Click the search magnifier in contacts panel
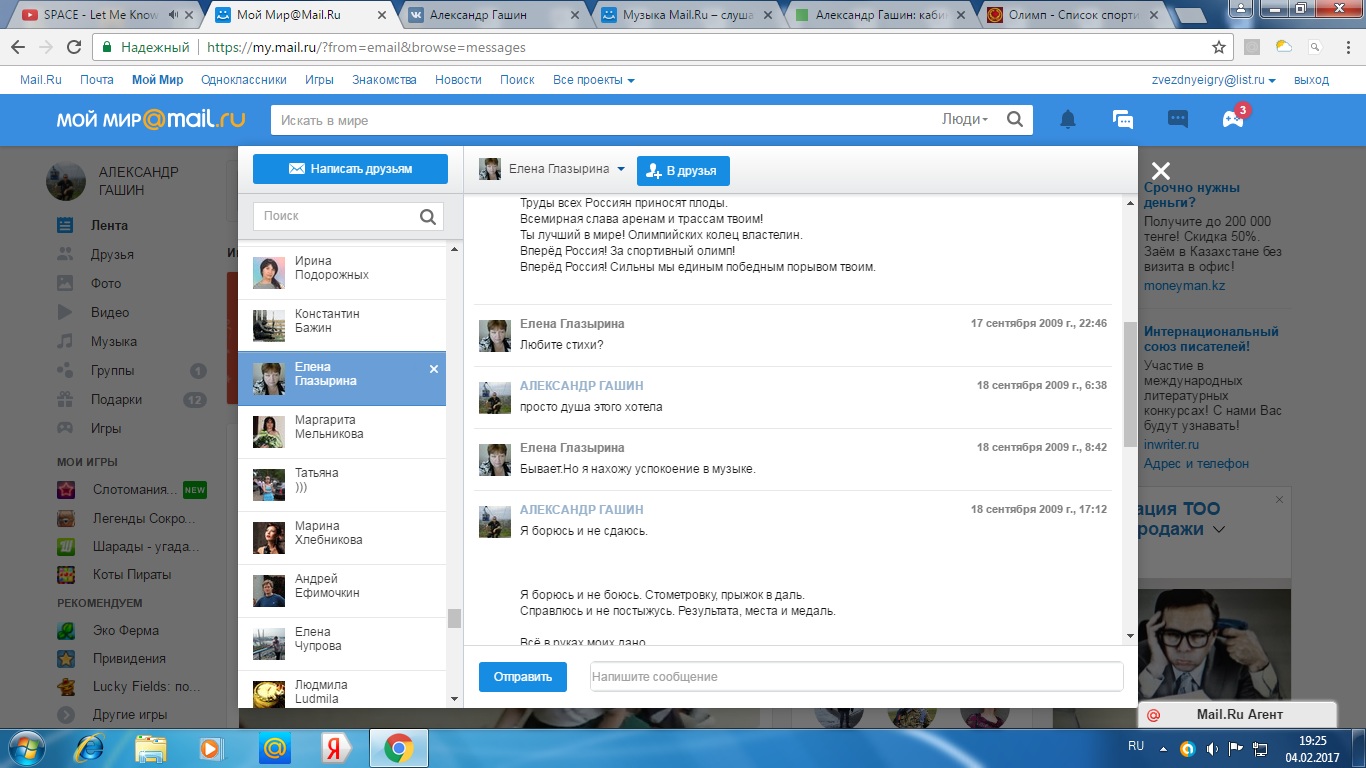 coord(428,216)
